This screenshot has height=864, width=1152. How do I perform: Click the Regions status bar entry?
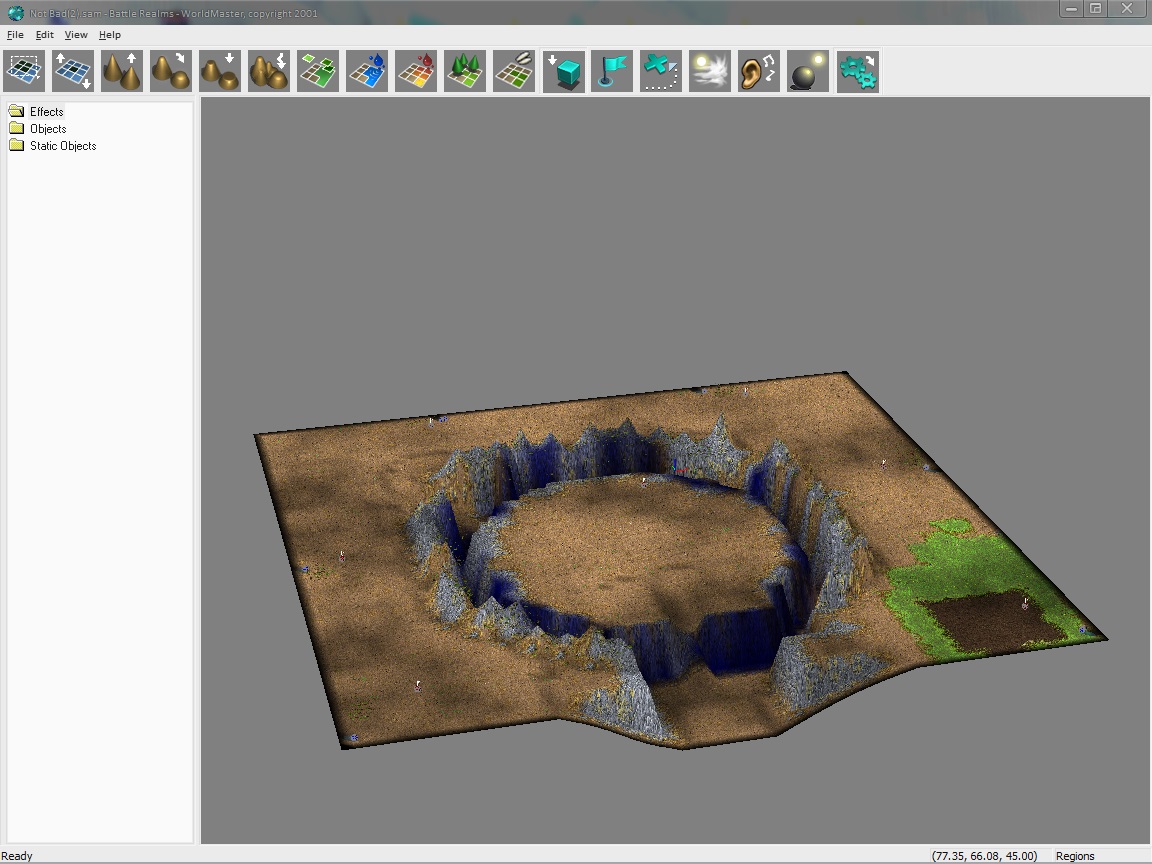(x=1075, y=856)
